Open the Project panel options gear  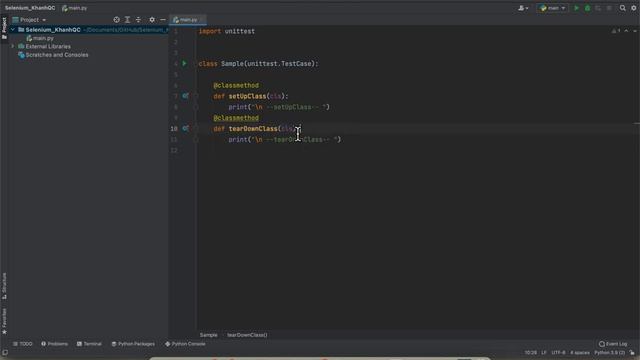point(152,20)
